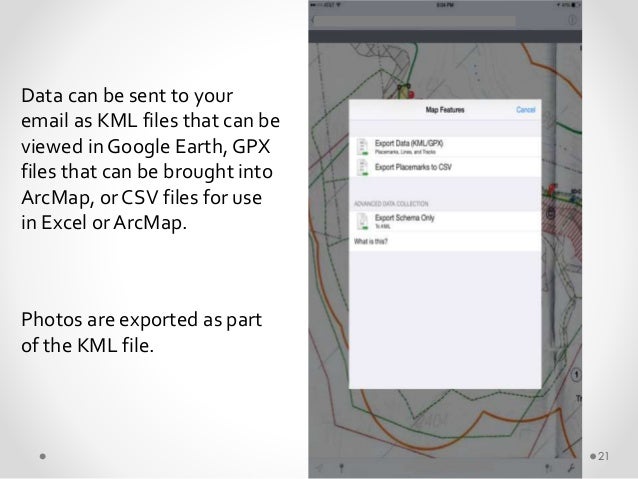This screenshot has width=638, height=479.
Task: Click the Export Schema Only file icon
Action: tap(362, 222)
